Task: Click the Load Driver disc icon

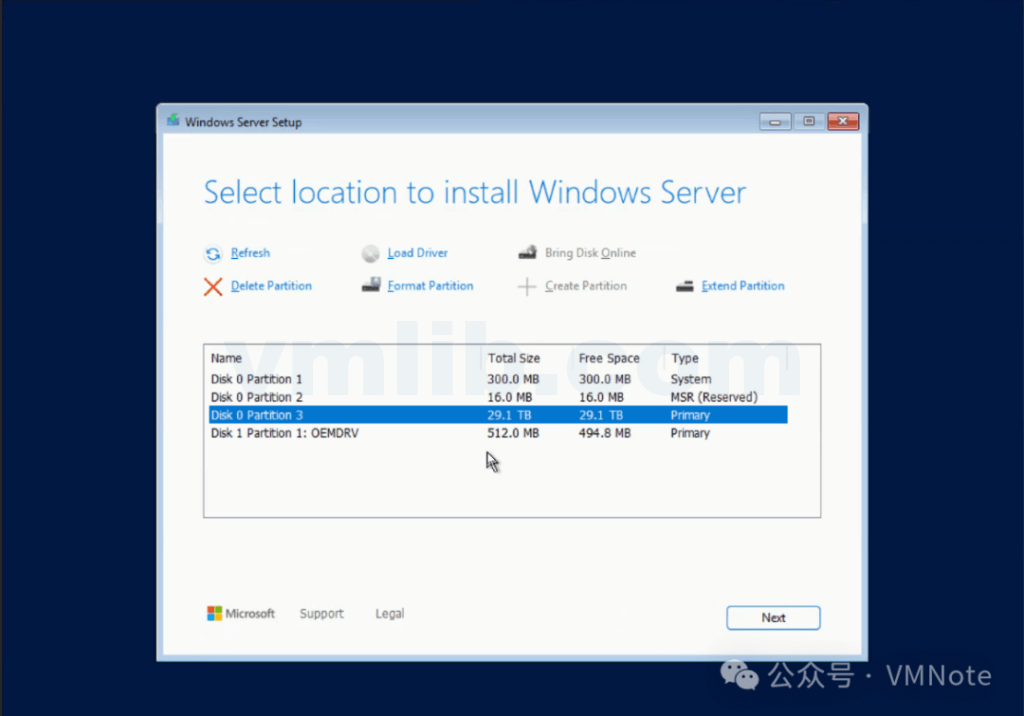Action: point(370,254)
